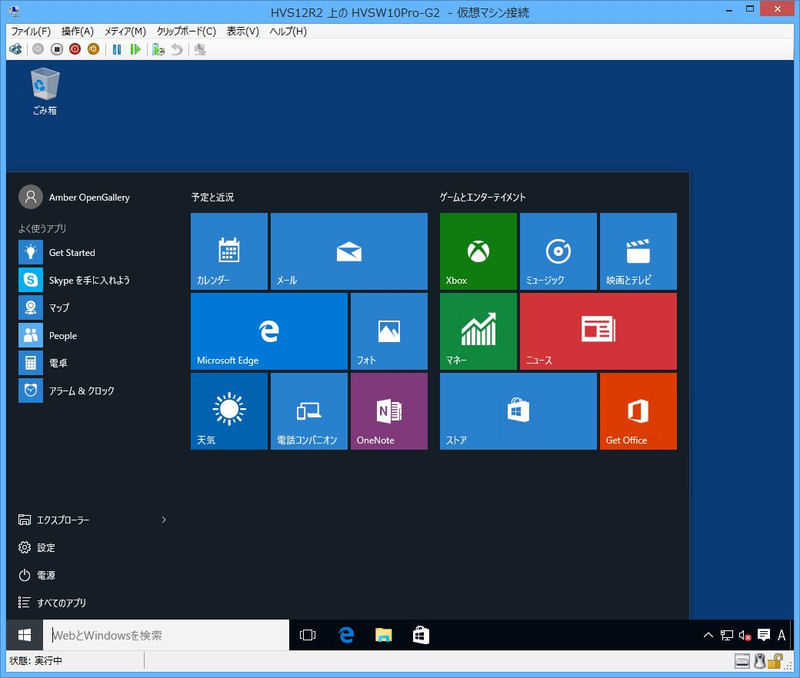The width and height of the screenshot is (800, 678).
Task: Open the Store icon on the taskbar
Action: point(421,635)
